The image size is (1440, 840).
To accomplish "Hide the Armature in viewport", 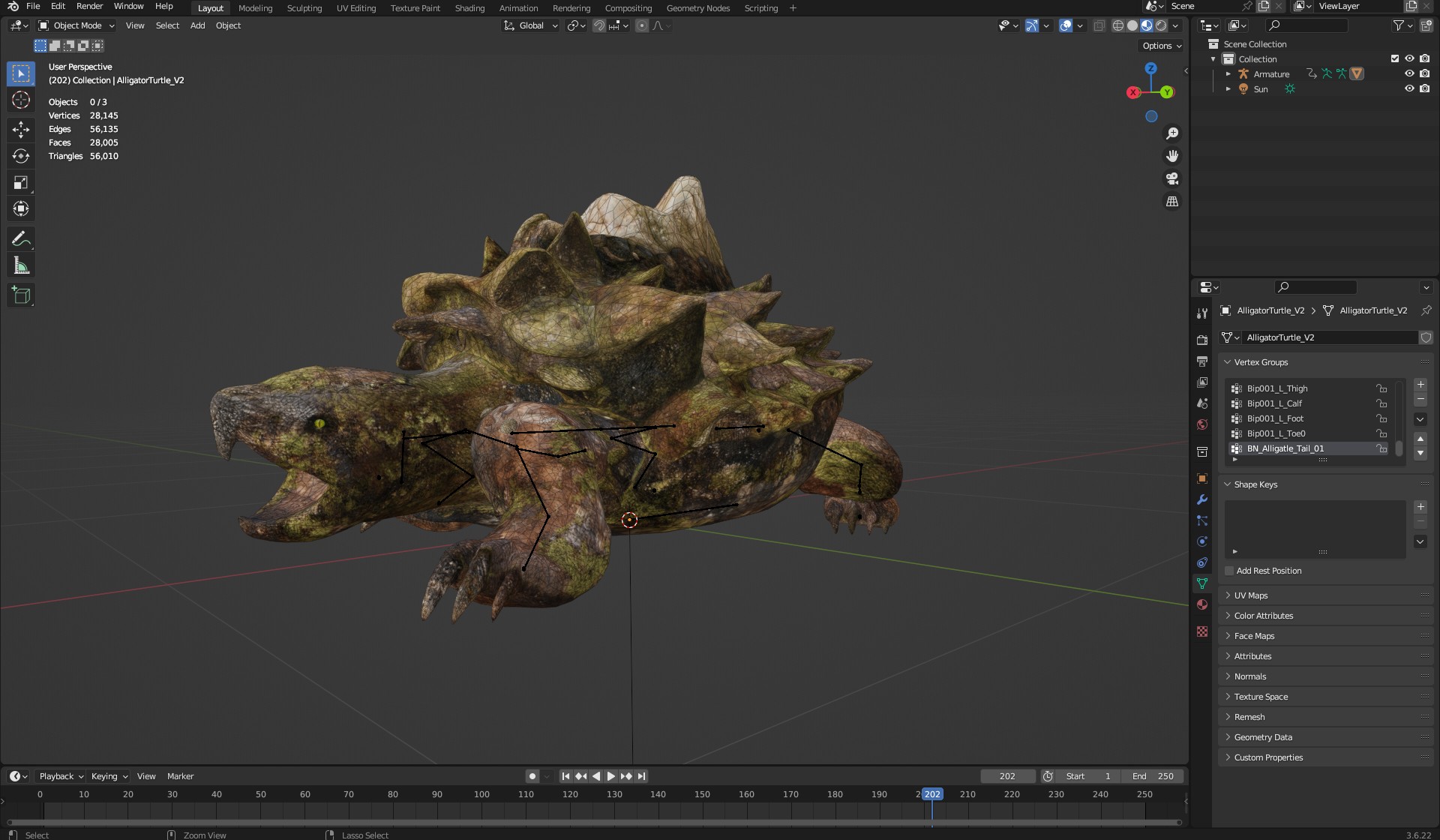I will click(x=1409, y=73).
